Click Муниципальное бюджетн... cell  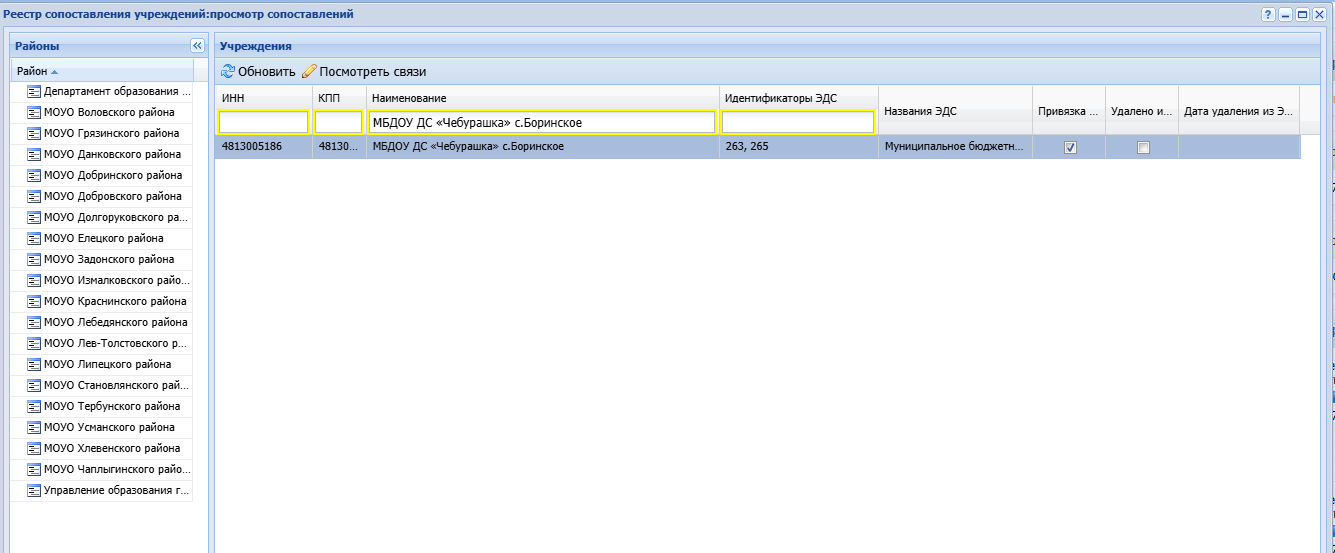[955, 147]
